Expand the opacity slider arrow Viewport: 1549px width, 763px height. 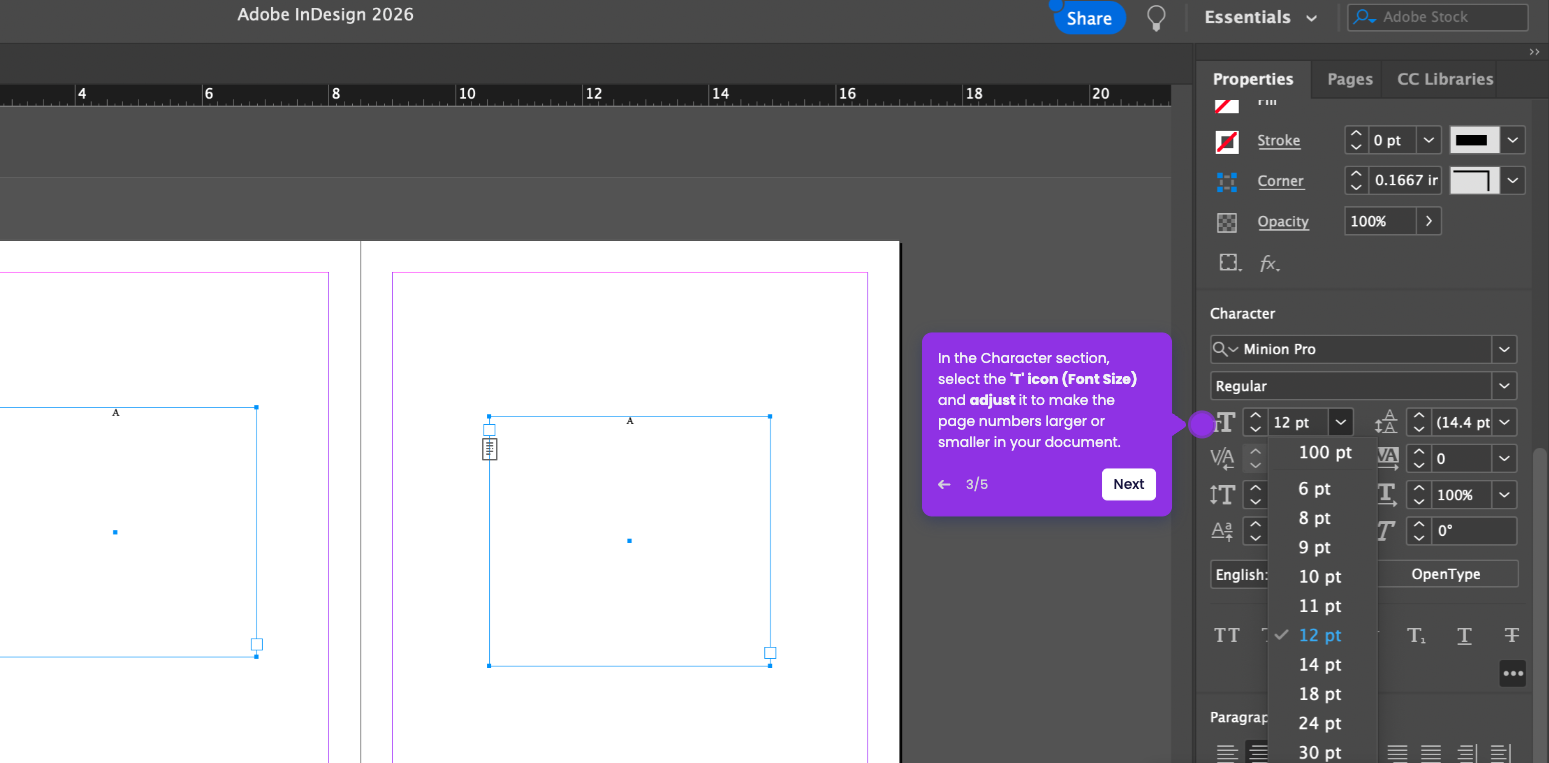[1429, 221]
